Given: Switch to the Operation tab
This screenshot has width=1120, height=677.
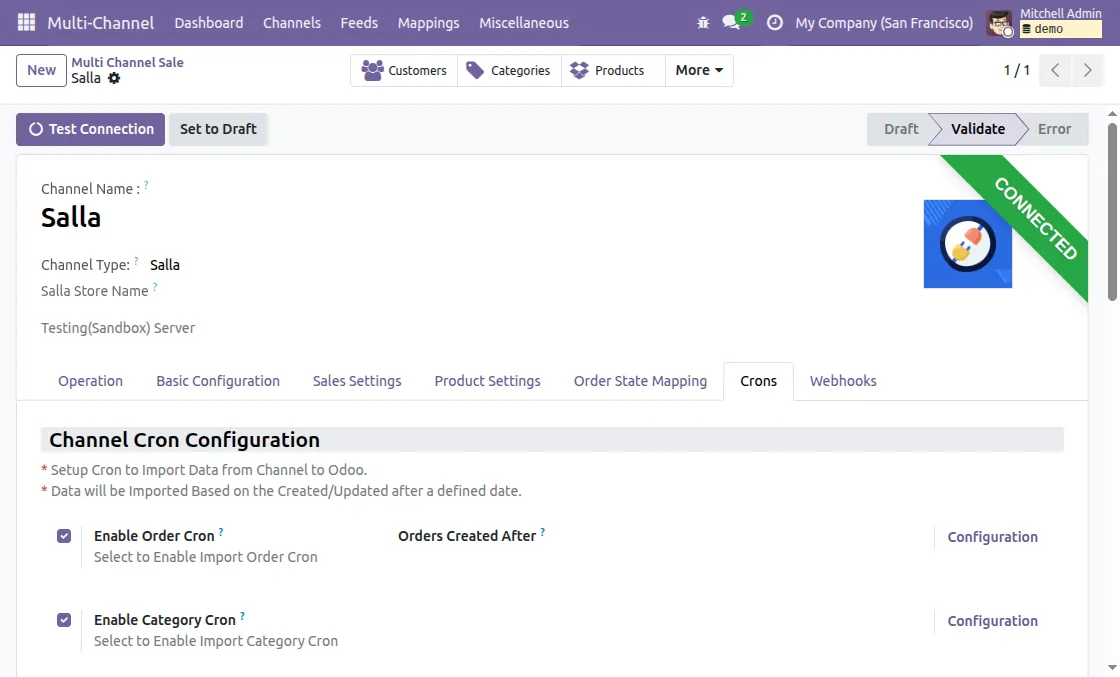Looking at the screenshot, I should point(91,381).
